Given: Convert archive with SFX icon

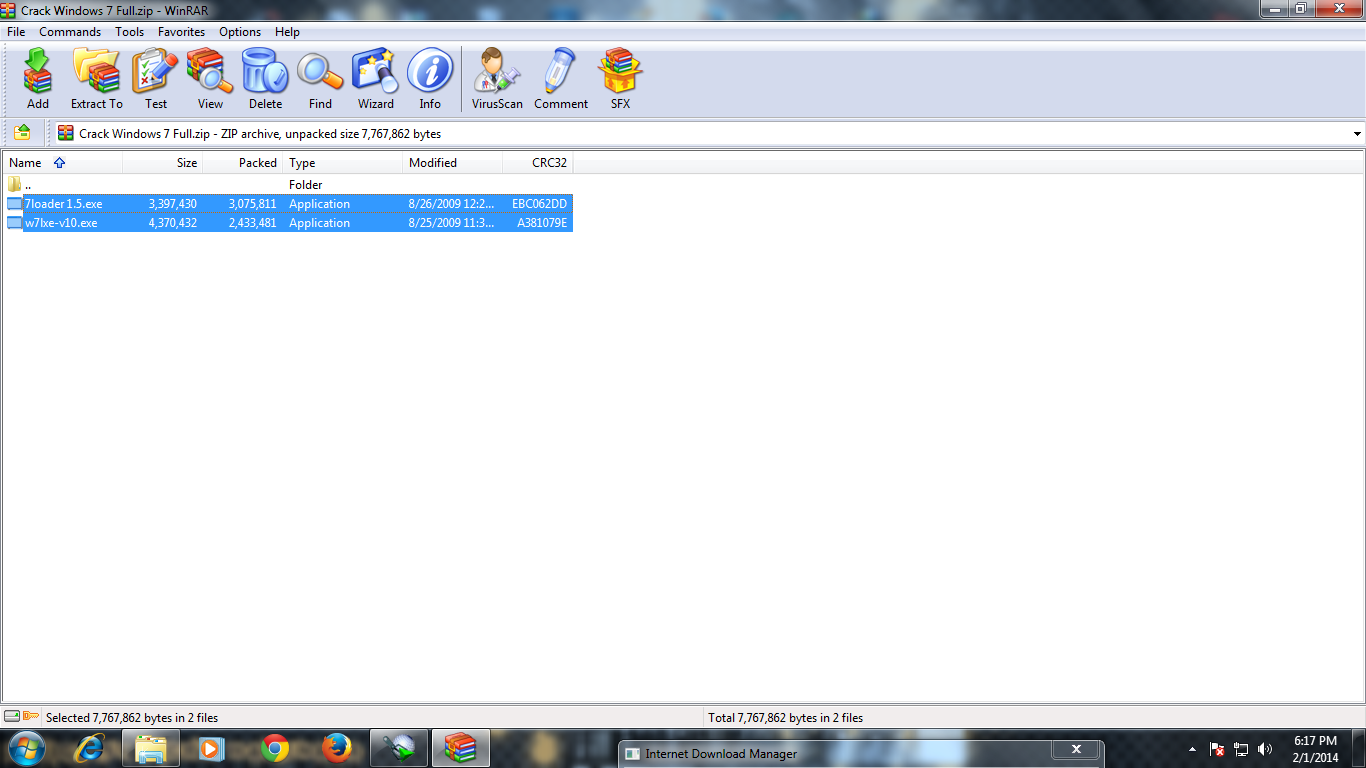Looking at the screenshot, I should pos(620,78).
